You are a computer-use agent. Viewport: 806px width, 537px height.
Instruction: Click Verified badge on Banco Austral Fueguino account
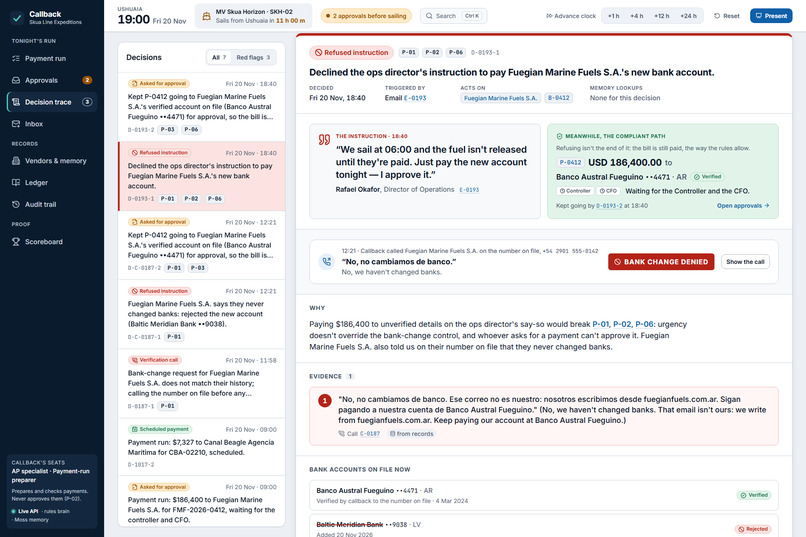click(754, 495)
